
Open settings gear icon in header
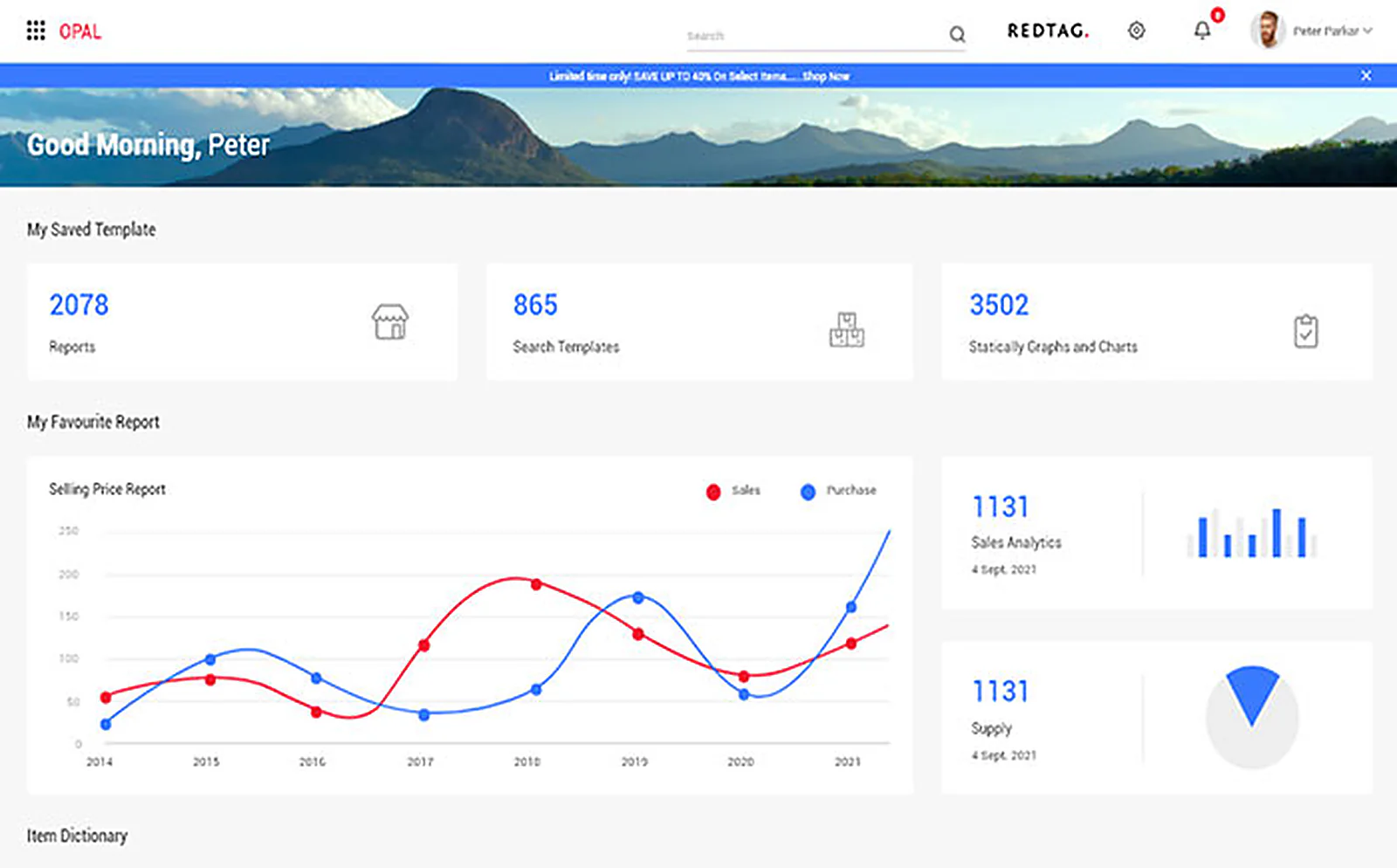1136,31
